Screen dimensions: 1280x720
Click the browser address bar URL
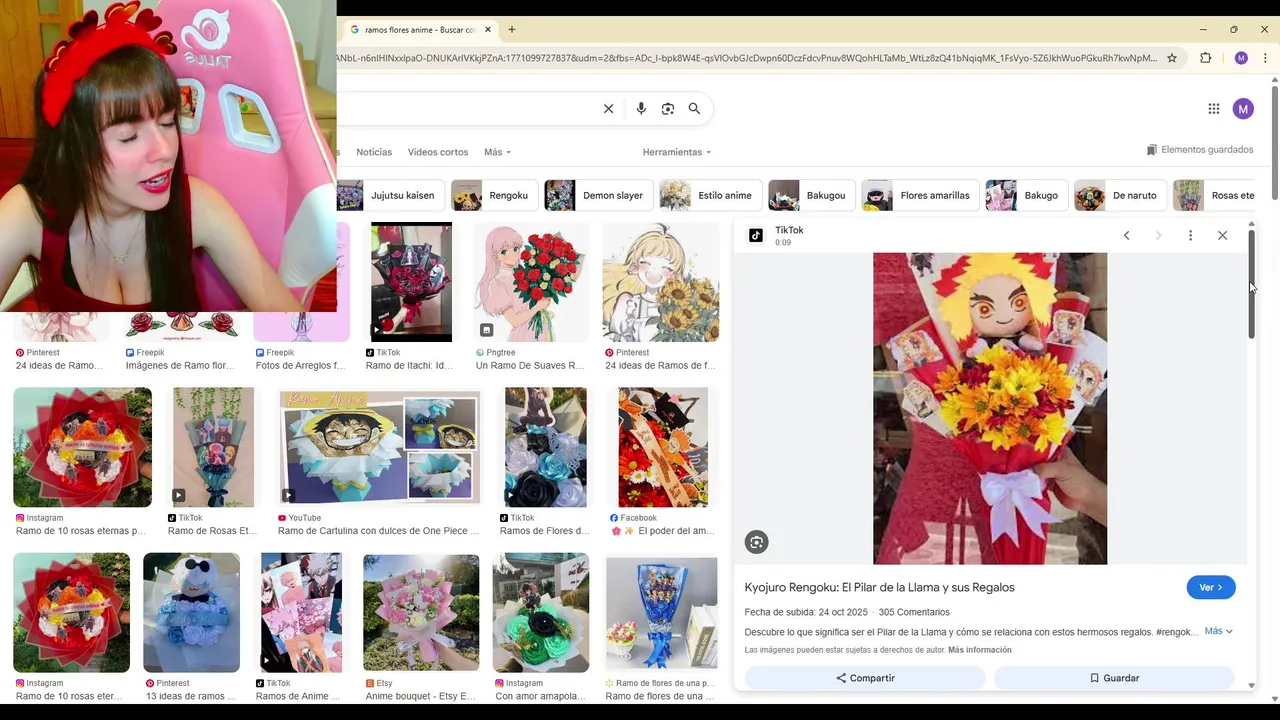point(745,58)
